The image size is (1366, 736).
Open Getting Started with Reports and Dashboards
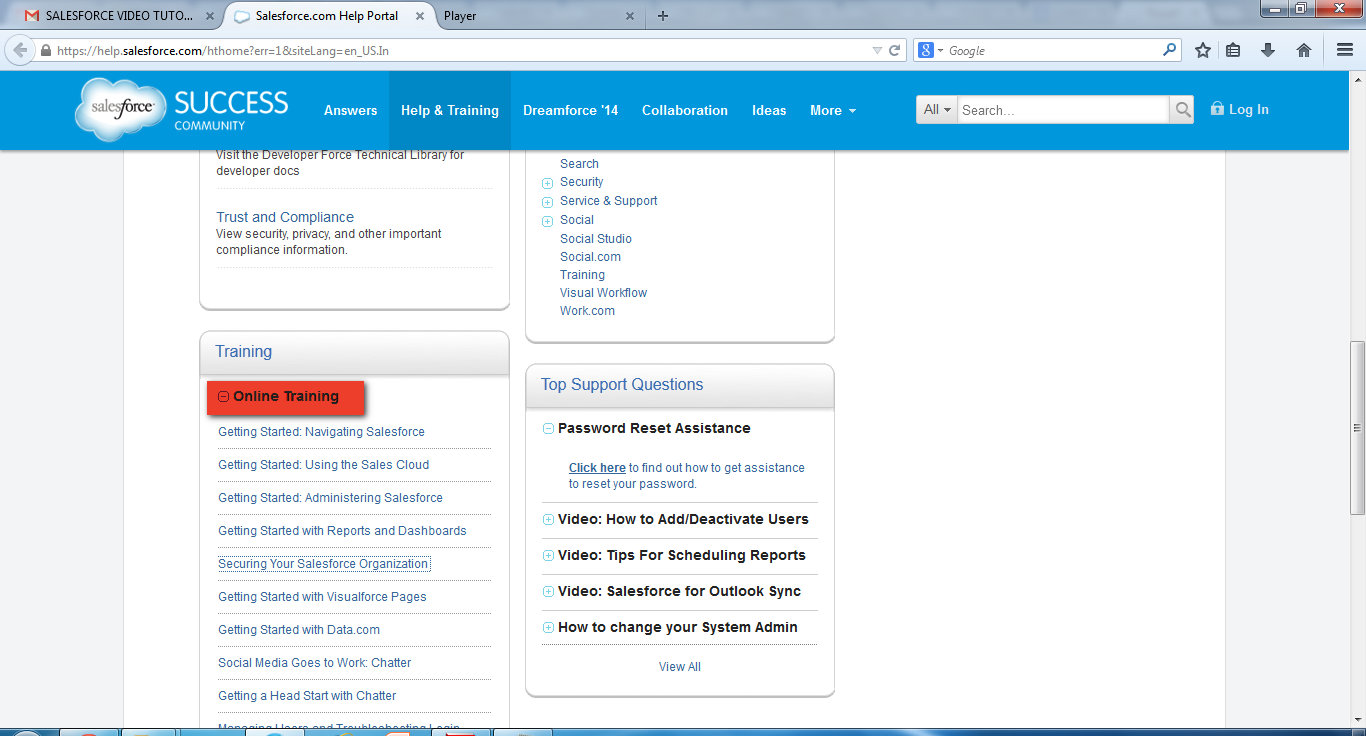(342, 531)
